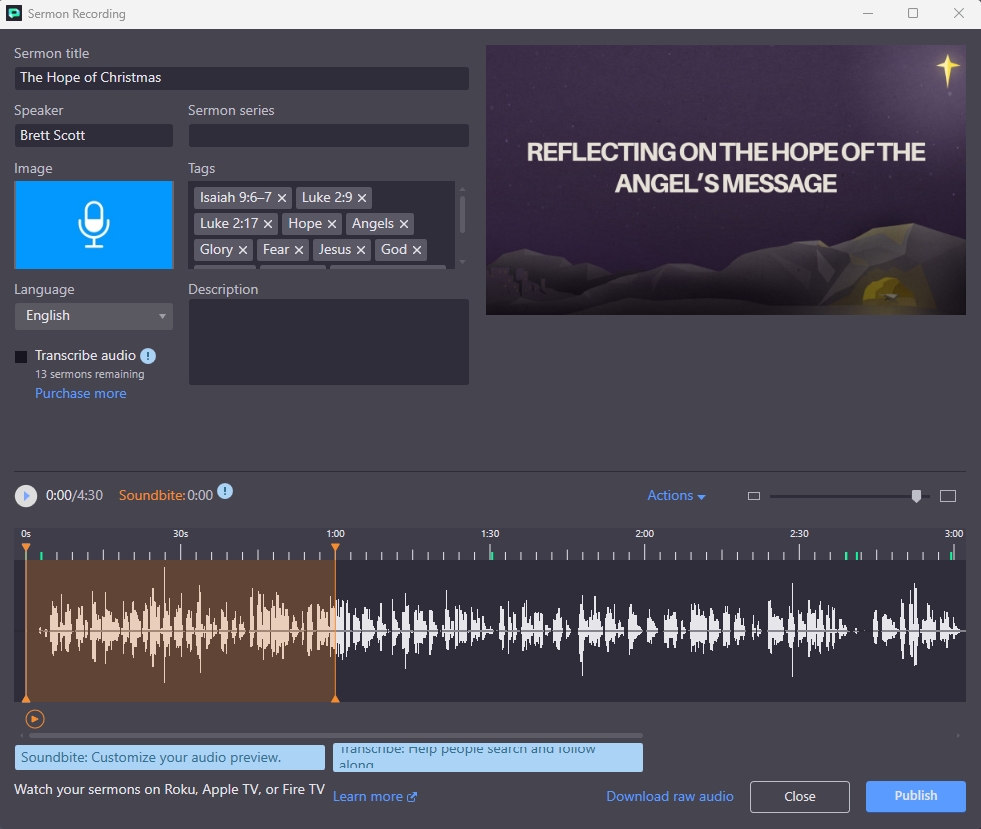Image resolution: width=981 pixels, height=829 pixels.
Task: Click the zoom-out waveform icon
Action: coord(754,496)
